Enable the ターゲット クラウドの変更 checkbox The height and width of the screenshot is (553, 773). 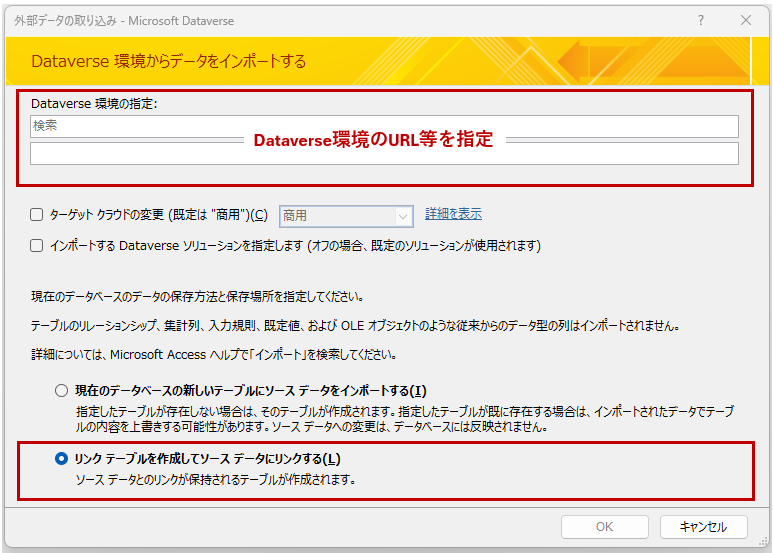tap(37, 214)
